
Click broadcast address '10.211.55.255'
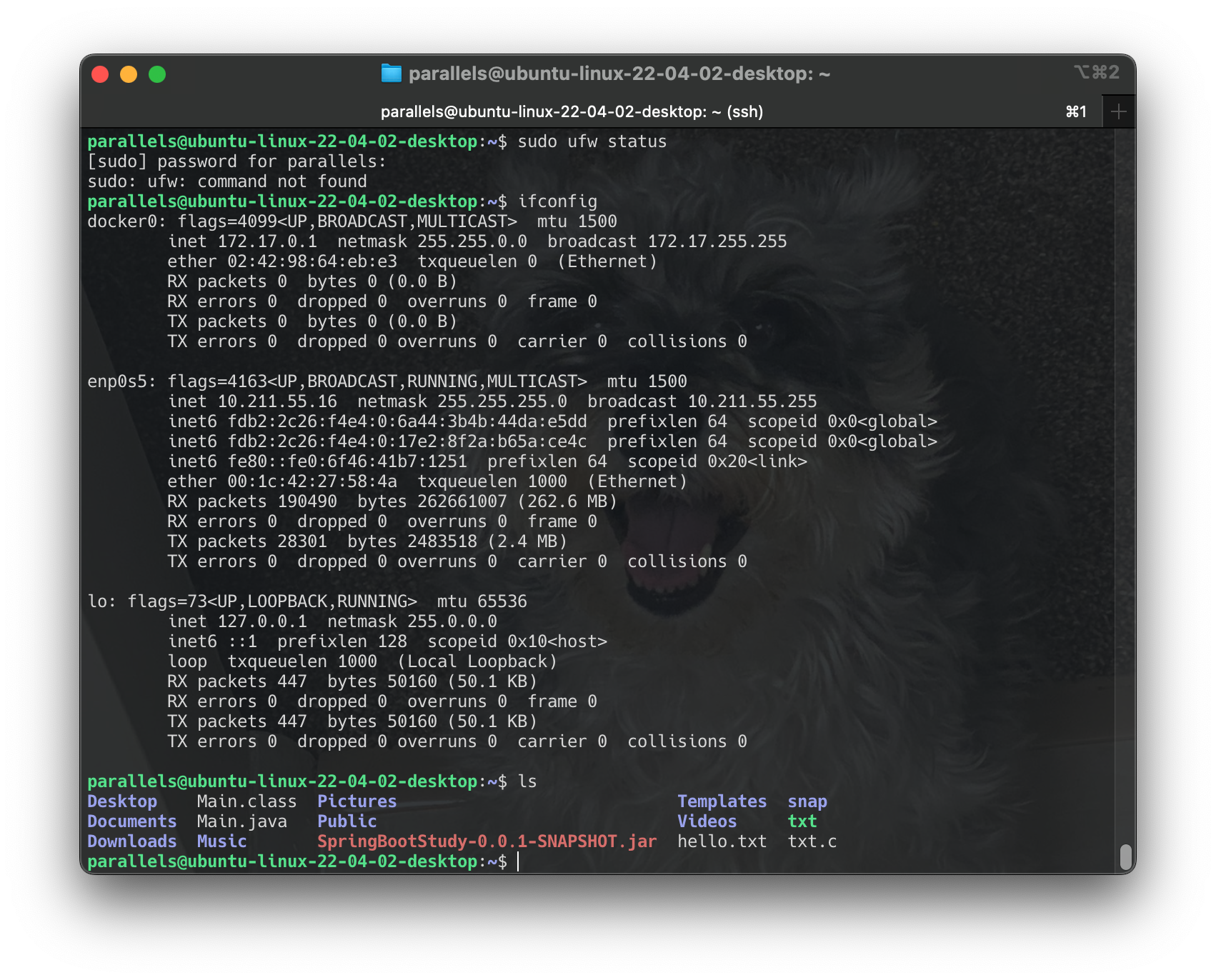[x=752, y=401]
